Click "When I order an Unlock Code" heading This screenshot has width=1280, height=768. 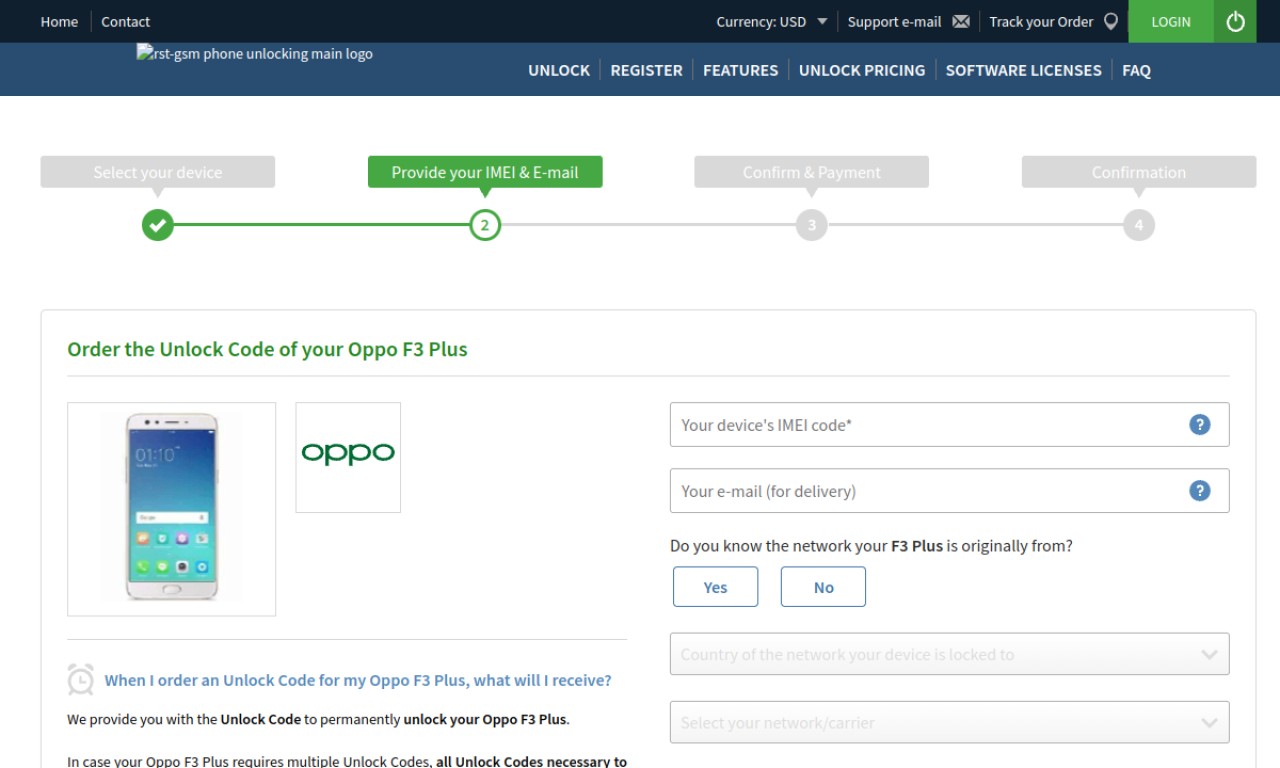click(x=358, y=680)
